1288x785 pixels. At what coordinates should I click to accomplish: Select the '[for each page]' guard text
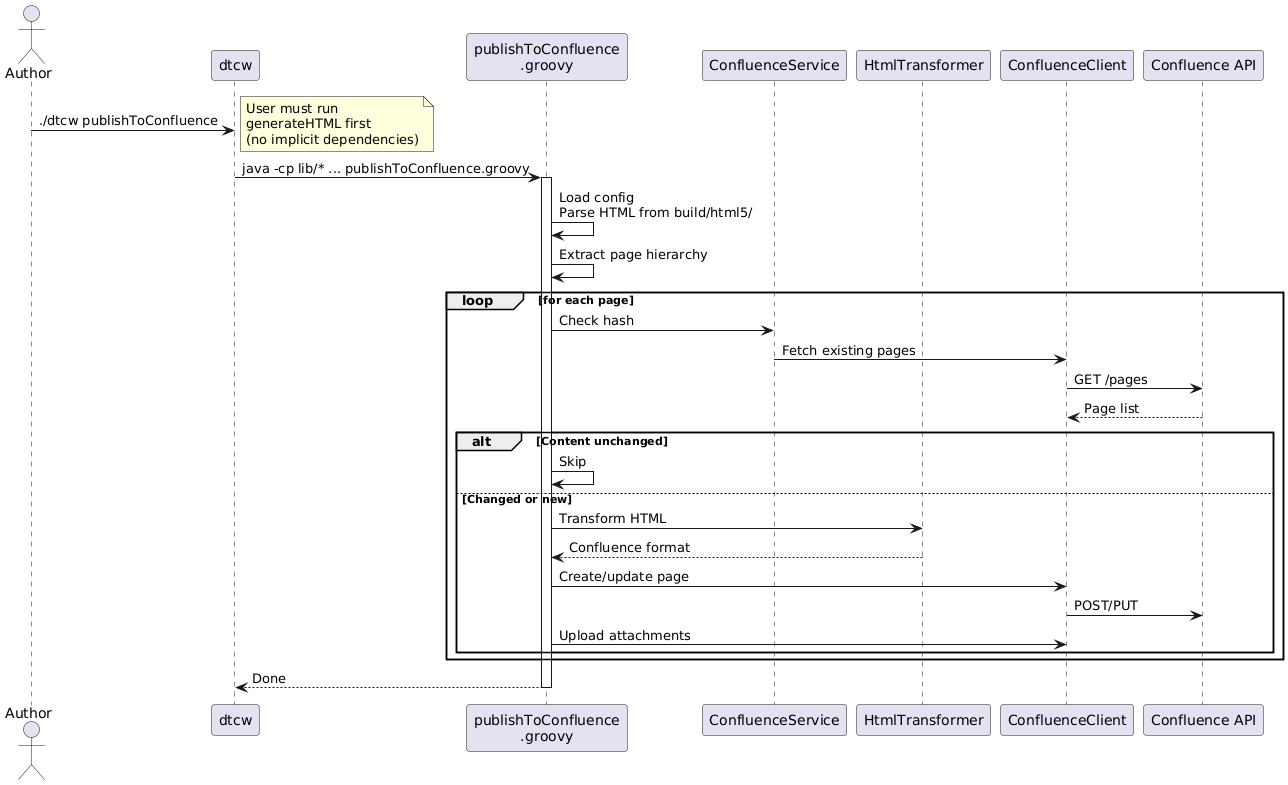(x=586, y=300)
